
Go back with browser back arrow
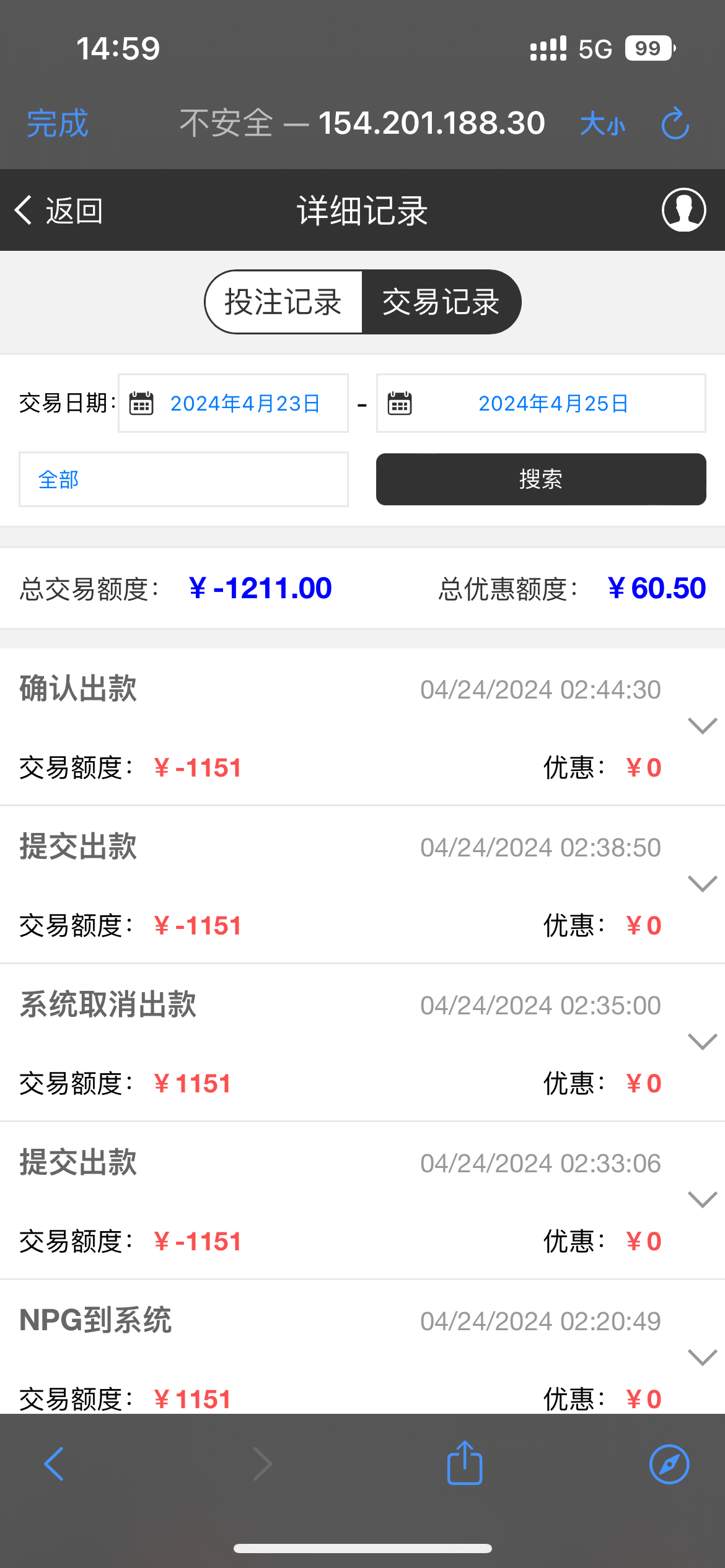[55, 1464]
